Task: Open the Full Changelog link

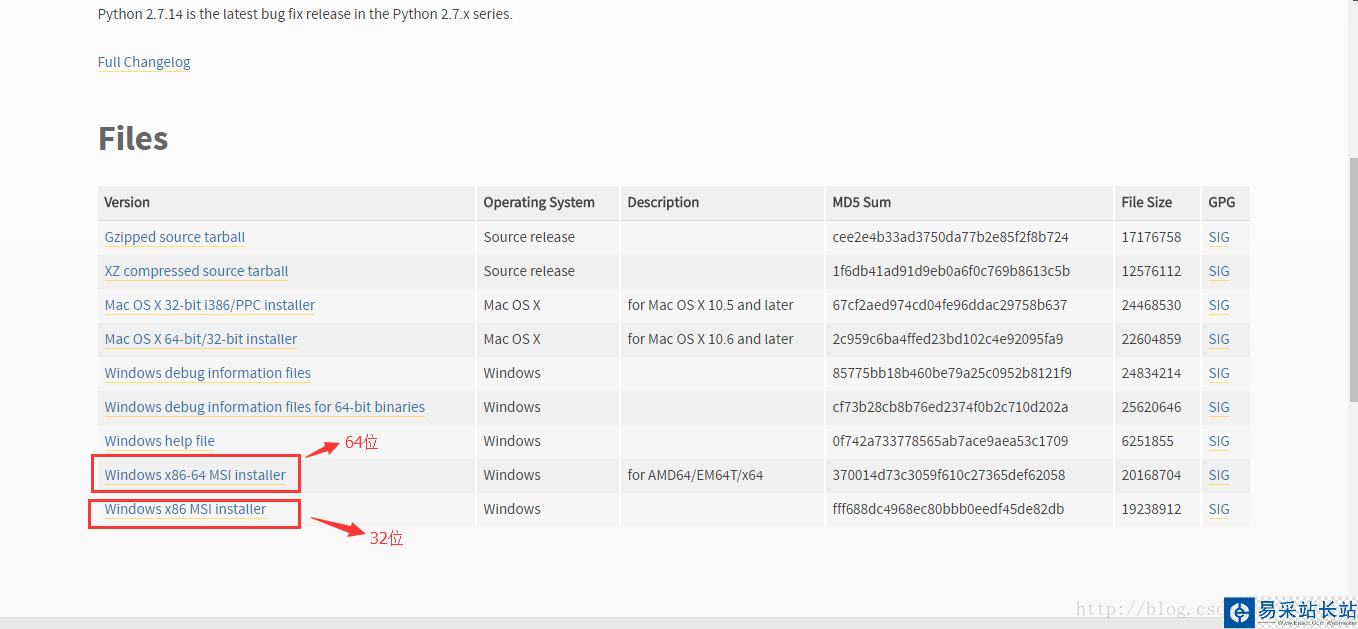Action: click(144, 62)
